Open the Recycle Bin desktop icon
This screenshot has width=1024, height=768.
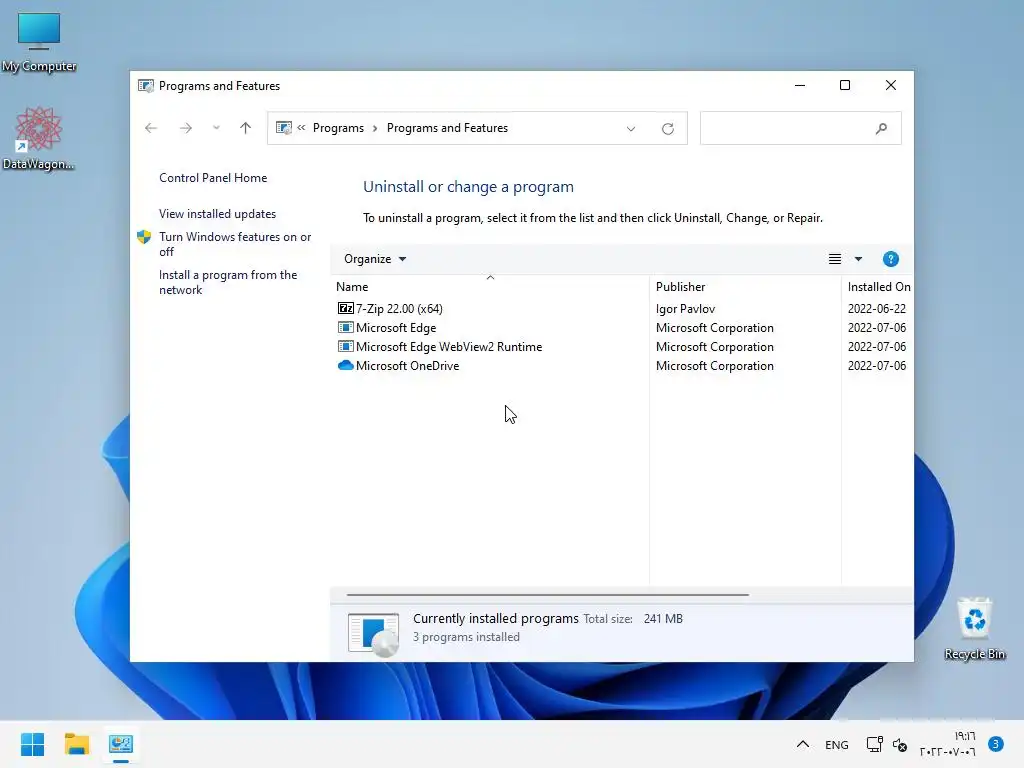[x=974, y=628]
